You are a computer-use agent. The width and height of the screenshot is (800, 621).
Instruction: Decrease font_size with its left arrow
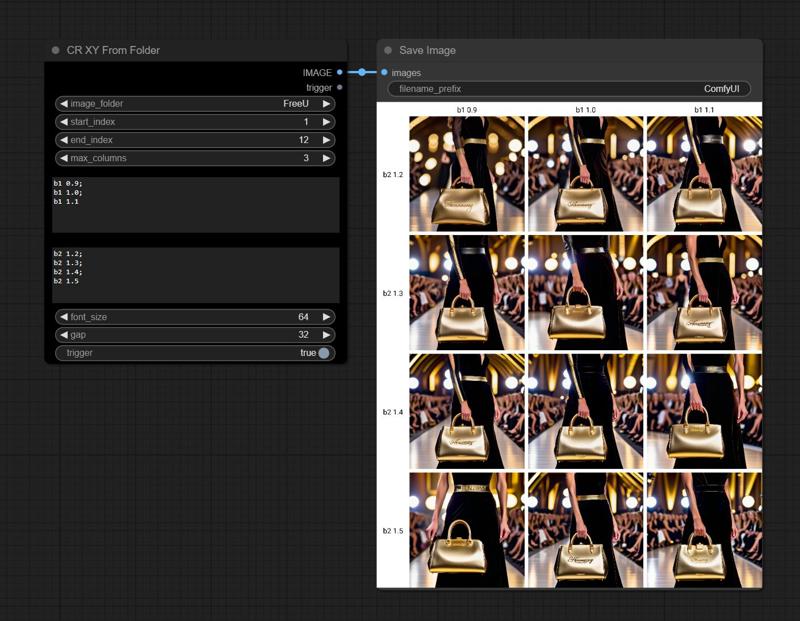pos(64,317)
